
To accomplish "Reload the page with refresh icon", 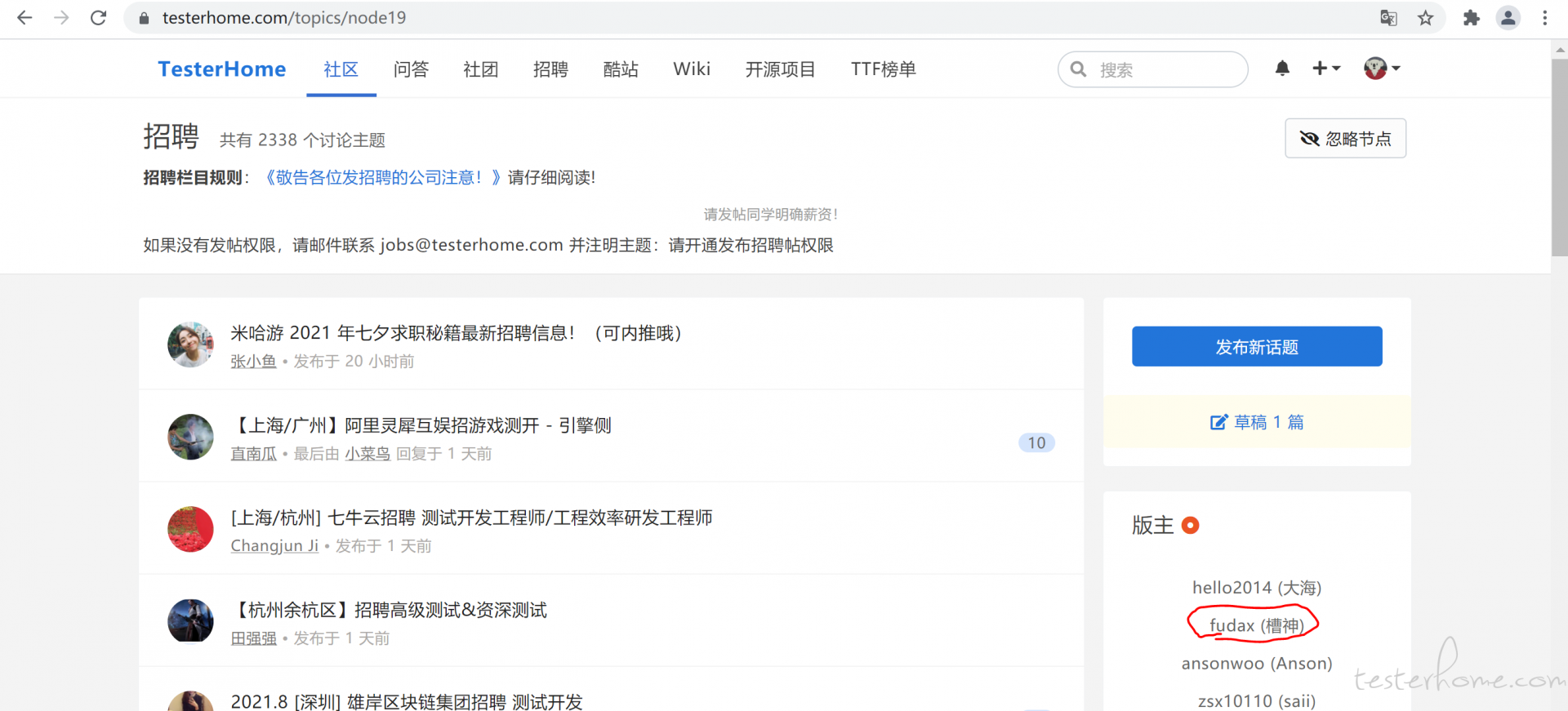I will 98,17.
